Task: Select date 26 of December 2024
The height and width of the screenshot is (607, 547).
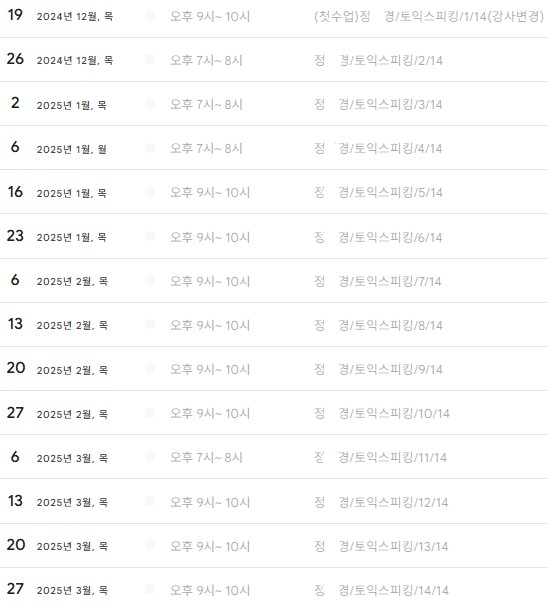Action: (15, 59)
